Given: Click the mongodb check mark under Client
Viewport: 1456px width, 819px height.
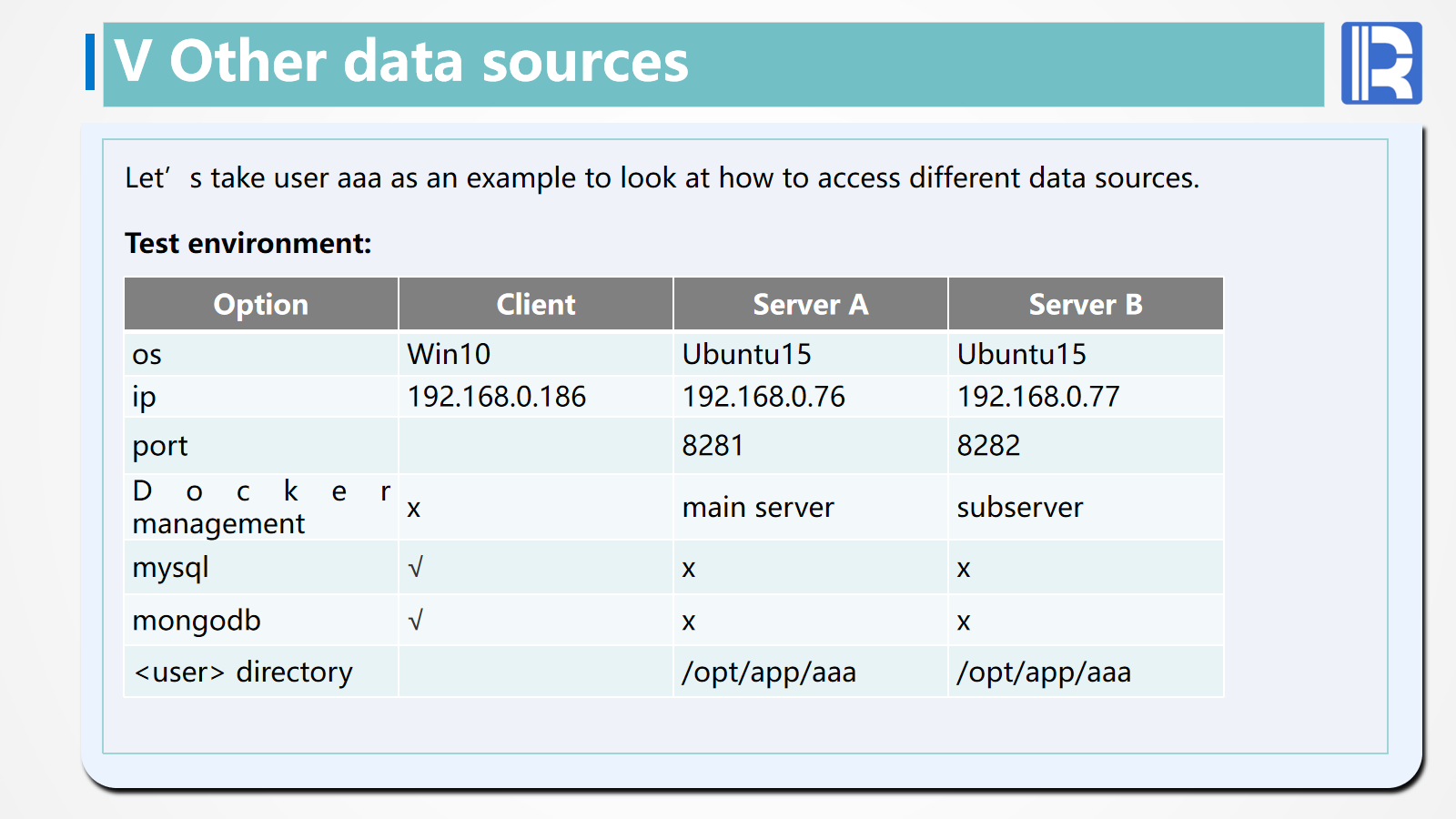Looking at the screenshot, I should tap(415, 622).
